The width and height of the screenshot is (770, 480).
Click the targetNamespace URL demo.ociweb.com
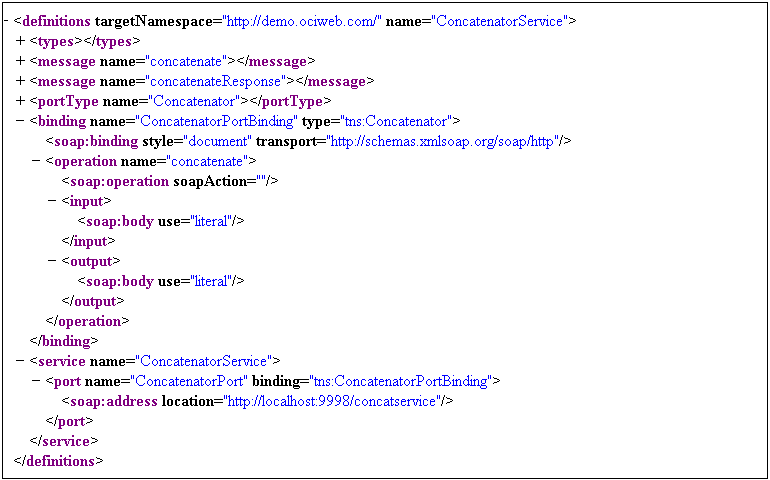click(303, 22)
